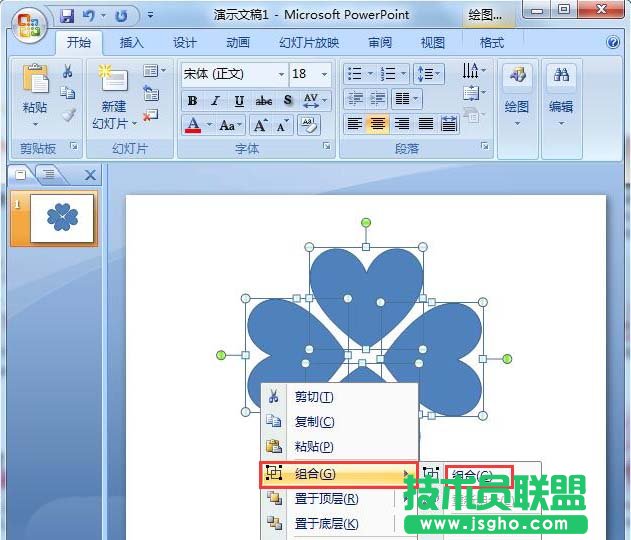This screenshot has height=540, width=631.
Task: Decrease font size with smaller A
Action: tap(283, 126)
